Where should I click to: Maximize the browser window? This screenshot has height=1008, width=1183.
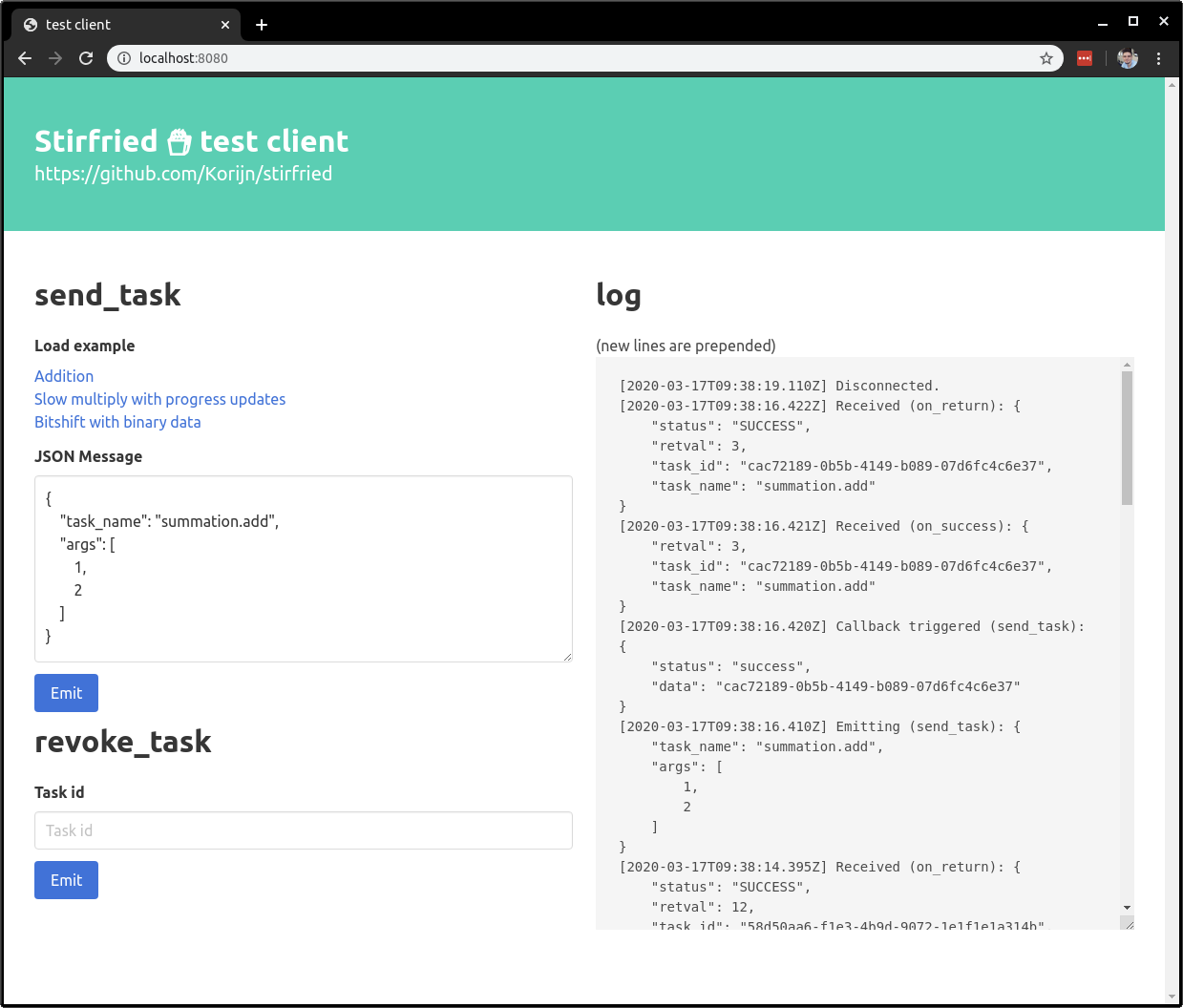coord(1133,22)
